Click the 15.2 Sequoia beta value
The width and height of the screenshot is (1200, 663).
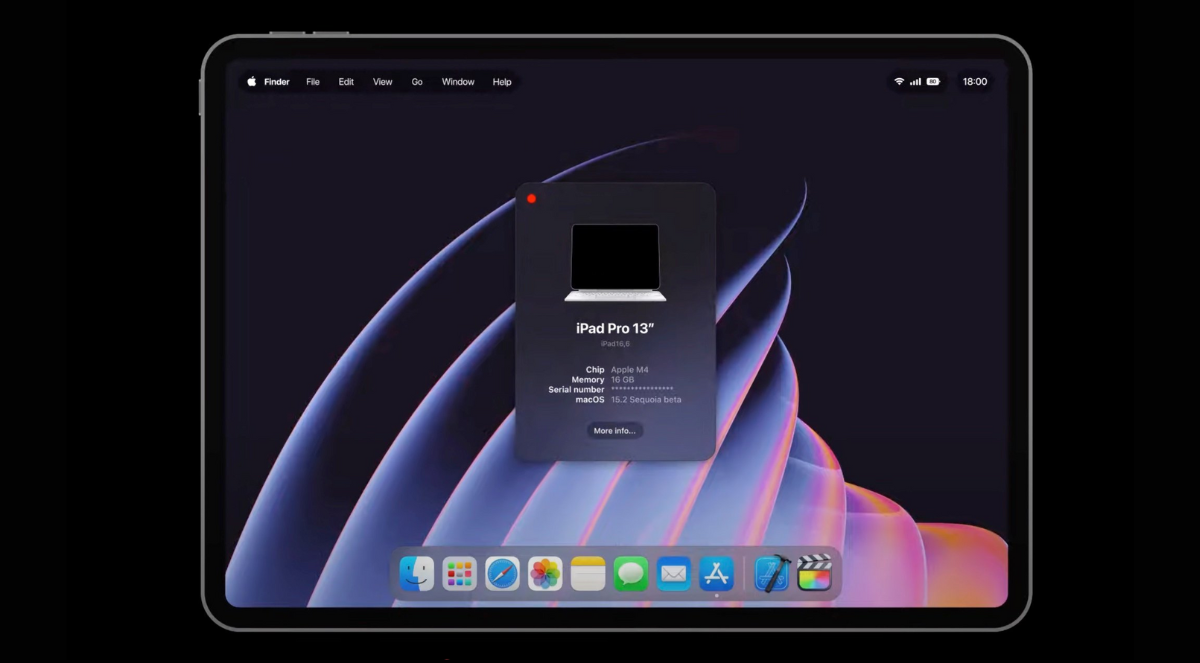tap(646, 400)
